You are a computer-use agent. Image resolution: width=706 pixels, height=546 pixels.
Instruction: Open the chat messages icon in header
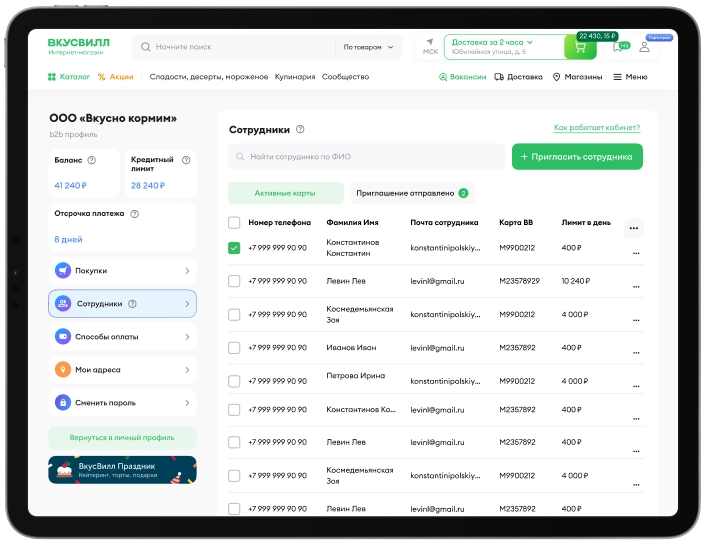pyautogui.click(x=620, y=47)
